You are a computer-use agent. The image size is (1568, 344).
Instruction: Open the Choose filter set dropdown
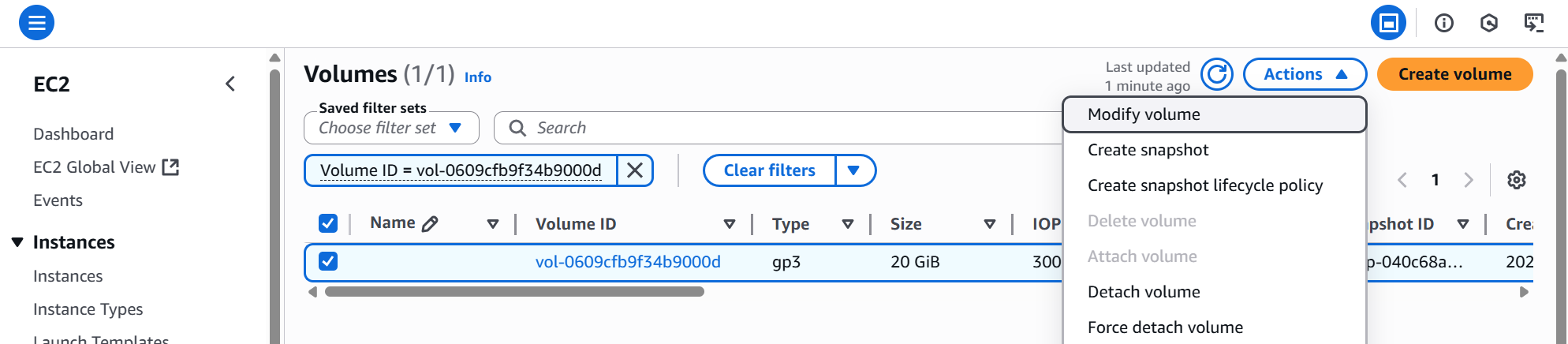pos(391,128)
